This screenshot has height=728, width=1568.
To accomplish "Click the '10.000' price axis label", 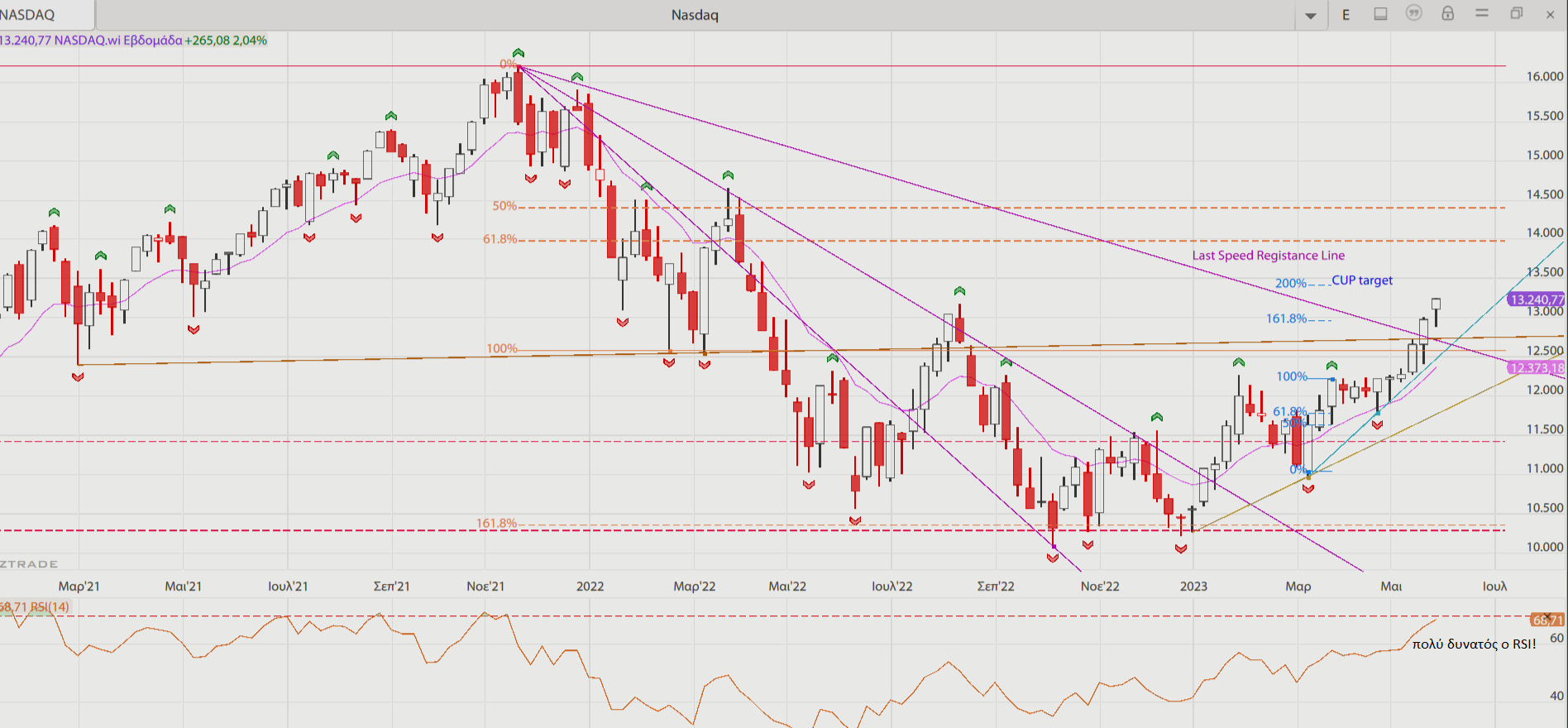I will click(x=1545, y=547).
